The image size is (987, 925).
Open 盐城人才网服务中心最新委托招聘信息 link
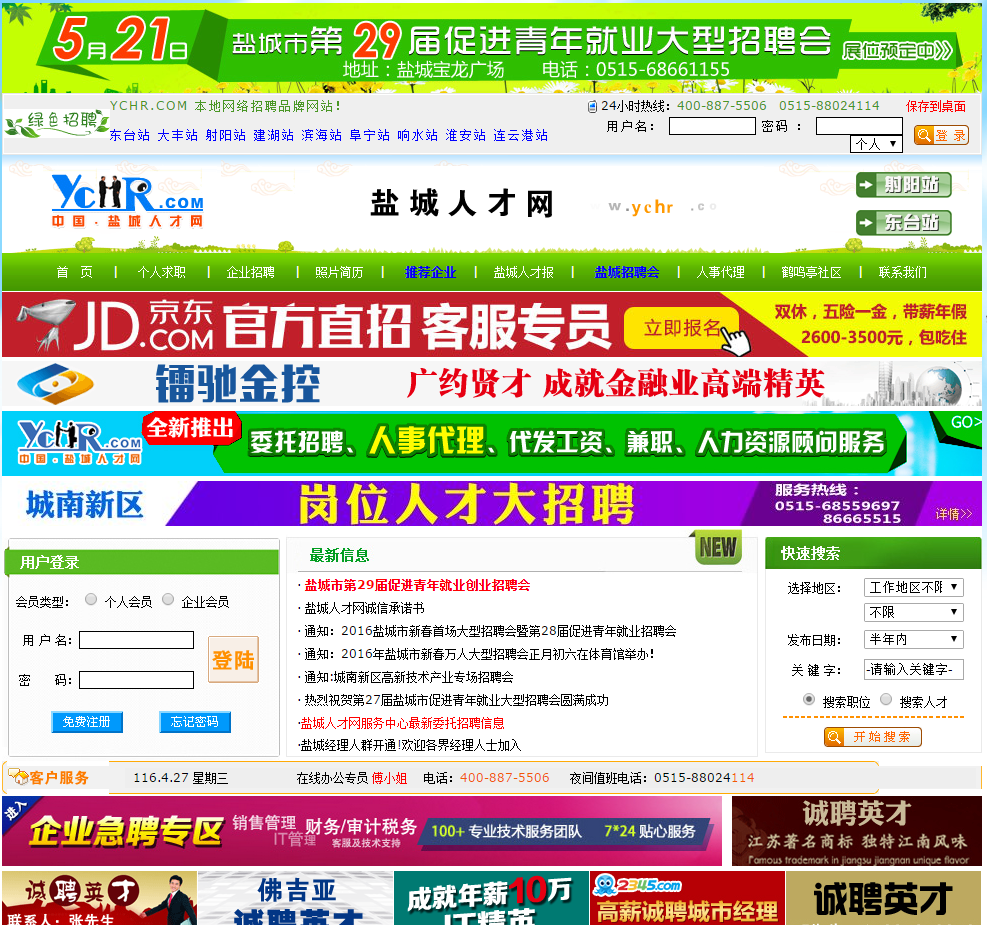coord(403,723)
